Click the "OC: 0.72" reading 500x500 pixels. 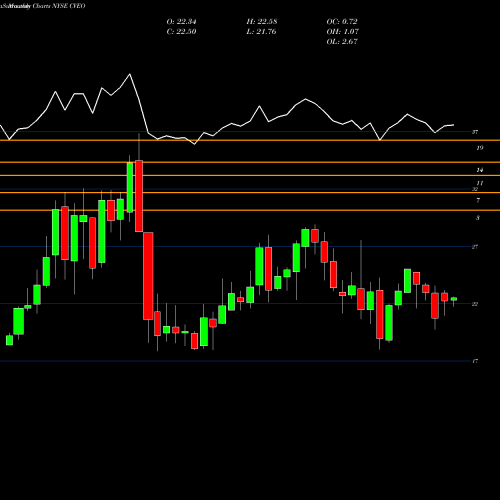[x=342, y=22]
